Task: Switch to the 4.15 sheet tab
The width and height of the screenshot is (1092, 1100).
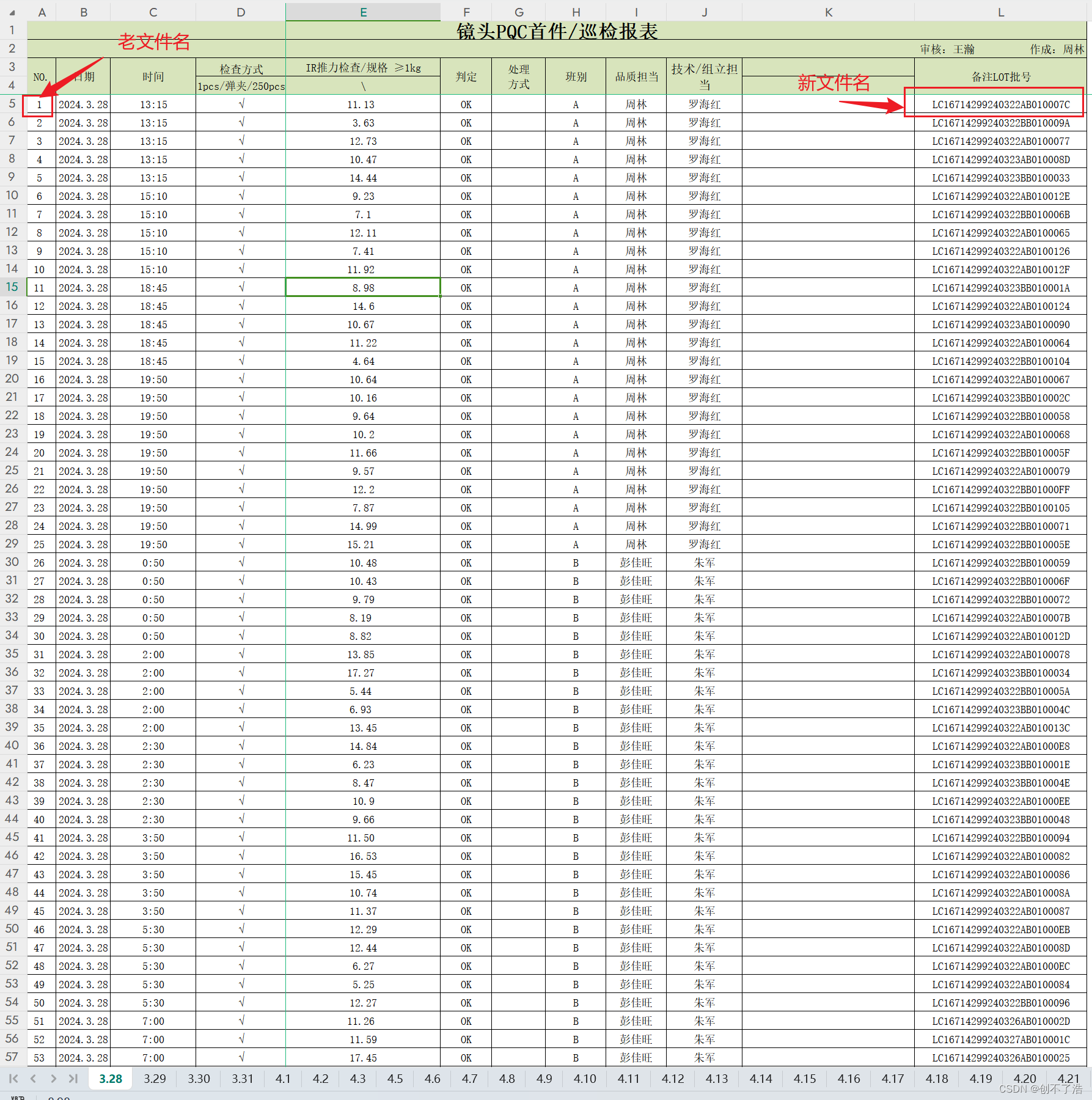Action: click(x=805, y=1079)
